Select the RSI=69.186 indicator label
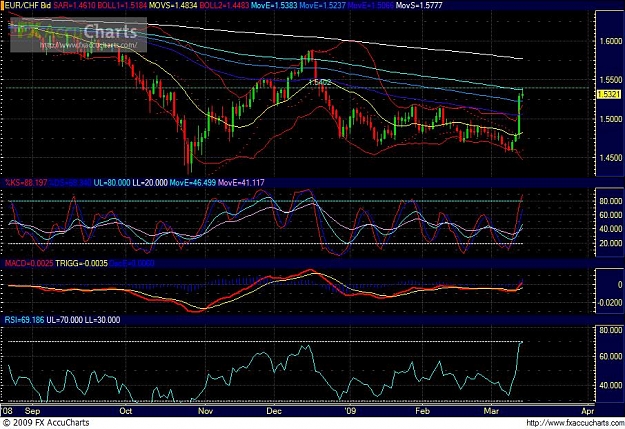The width and height of the screenshot is (625, 429). [24, 320]
